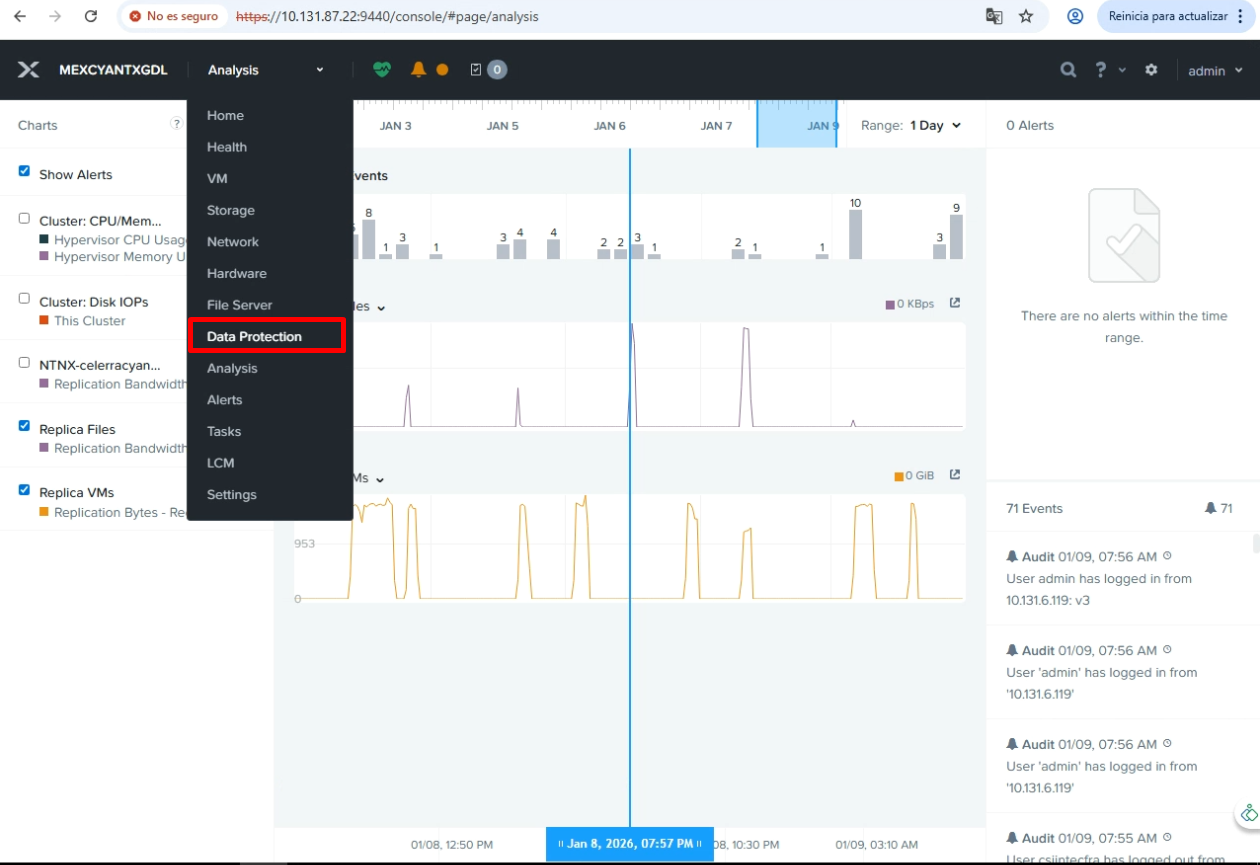1260x865 pixels.
Task: Click the search magnifier icon
Action: [x=1068, y=70]
